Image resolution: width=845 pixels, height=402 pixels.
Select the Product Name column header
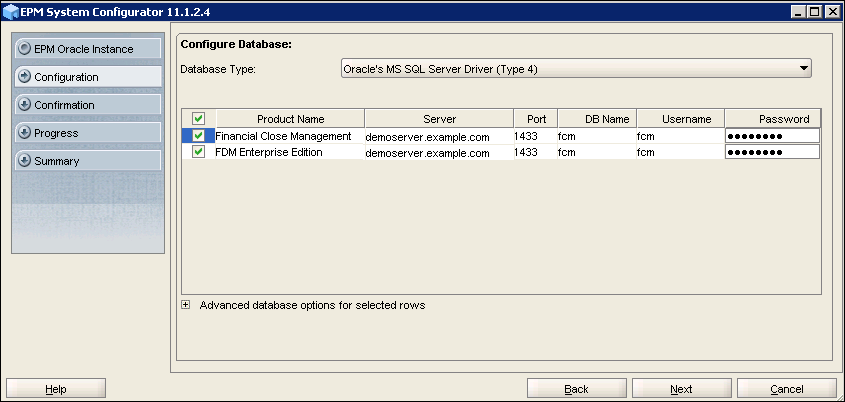[x=290, y=119]
